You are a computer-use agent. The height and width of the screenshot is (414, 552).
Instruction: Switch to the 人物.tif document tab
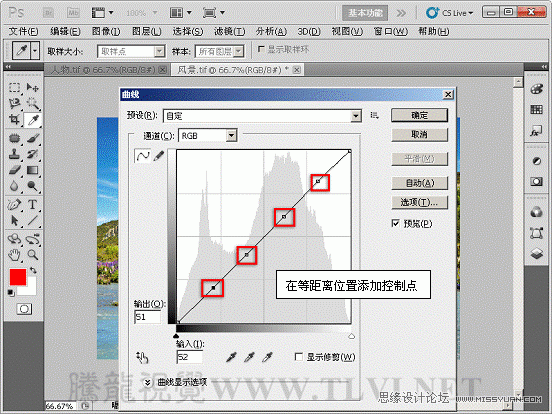pos(106,70)
